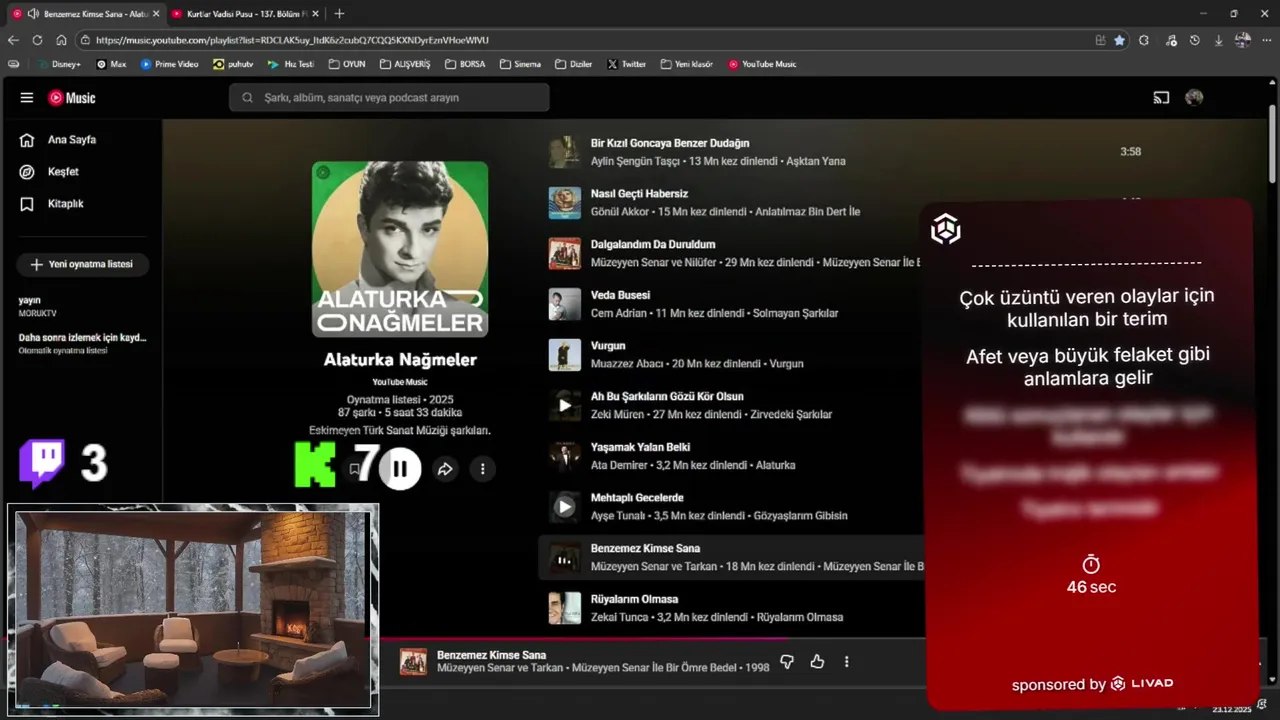Open artist link Muazzez Abacı
The height and width of the screenshot is (720, 1280).
point(626,364)
